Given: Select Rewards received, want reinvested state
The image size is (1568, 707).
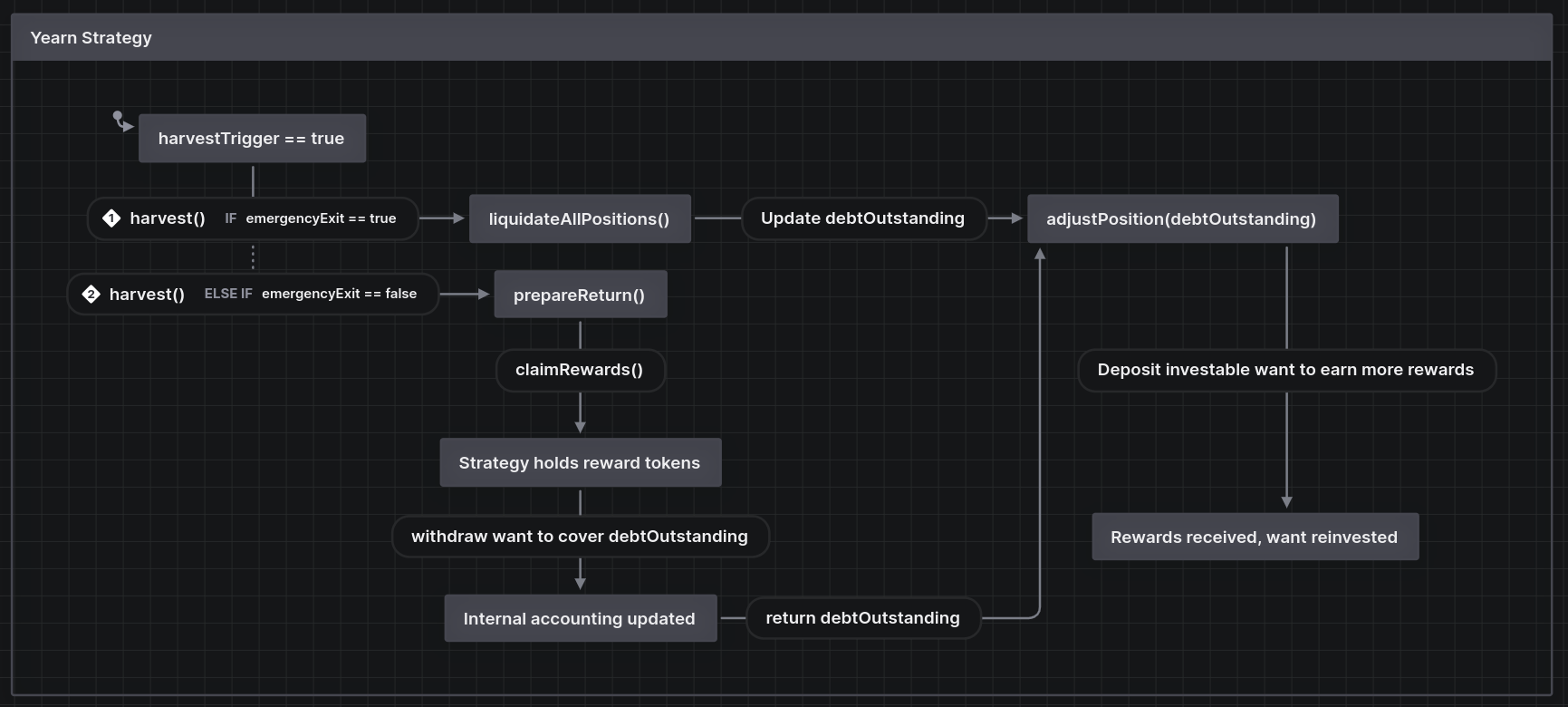Looking at the screenshot, I should [1255, 537].
